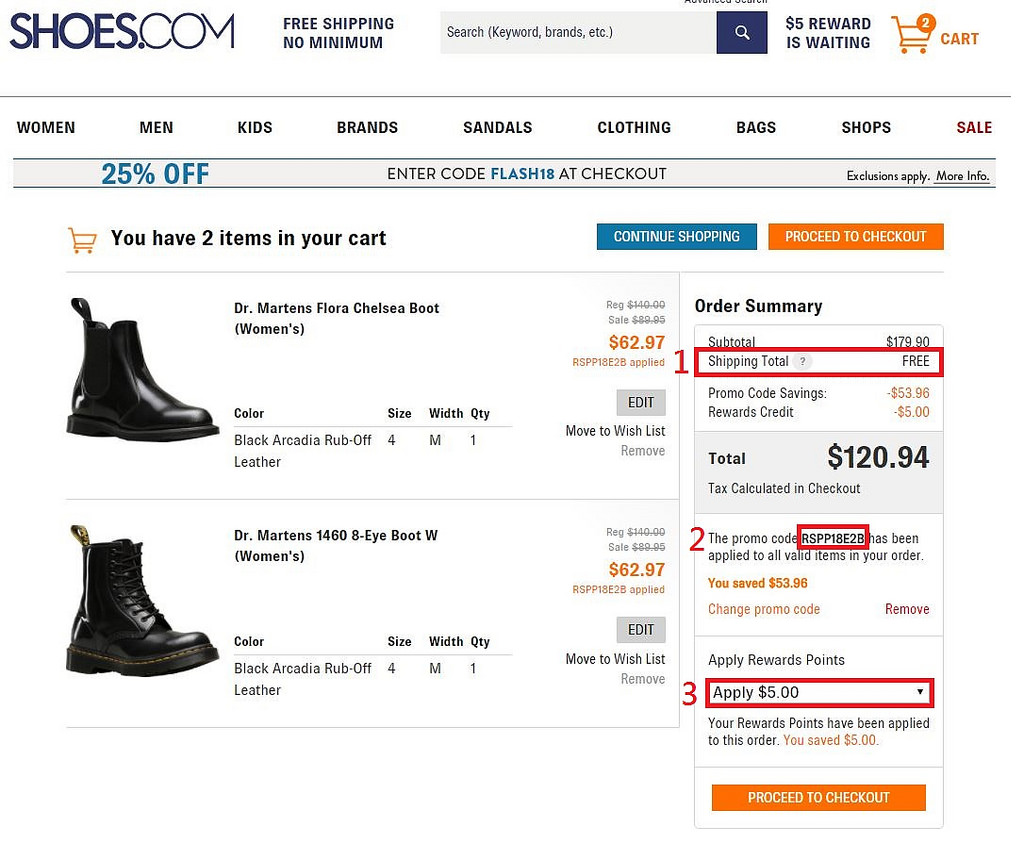1024x843 pixels.
Task: Open the shopping cart icon
Action: pyautogui.click(x=911, y=35)
